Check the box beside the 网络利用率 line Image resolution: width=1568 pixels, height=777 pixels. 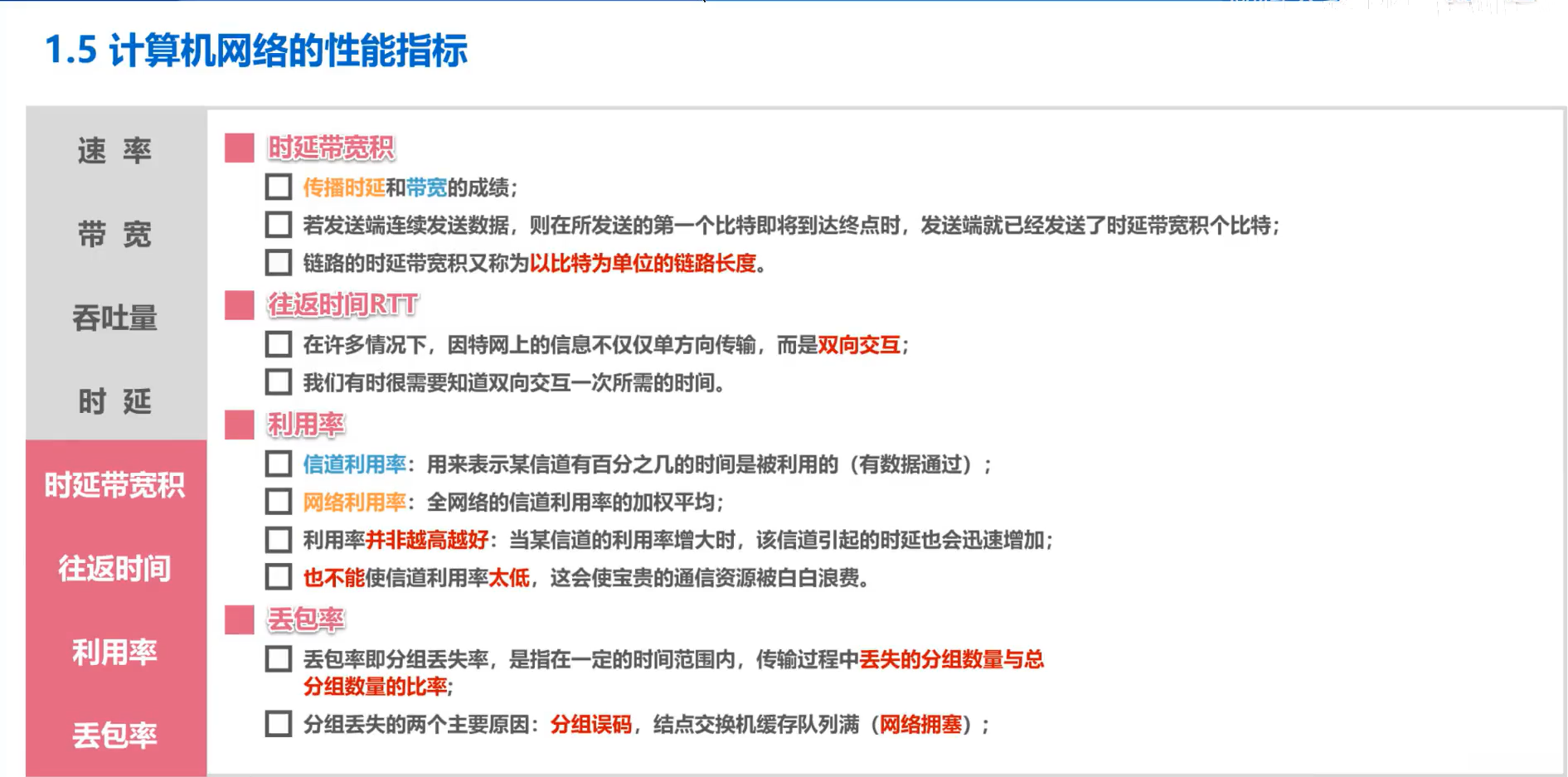[277, 502]
